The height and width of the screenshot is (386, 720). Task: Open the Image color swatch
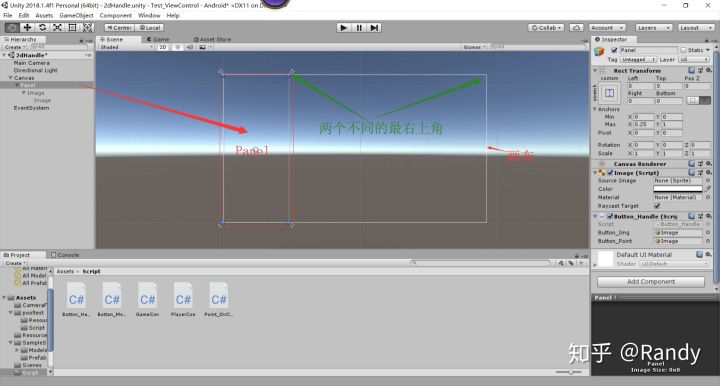coord(678,189)
